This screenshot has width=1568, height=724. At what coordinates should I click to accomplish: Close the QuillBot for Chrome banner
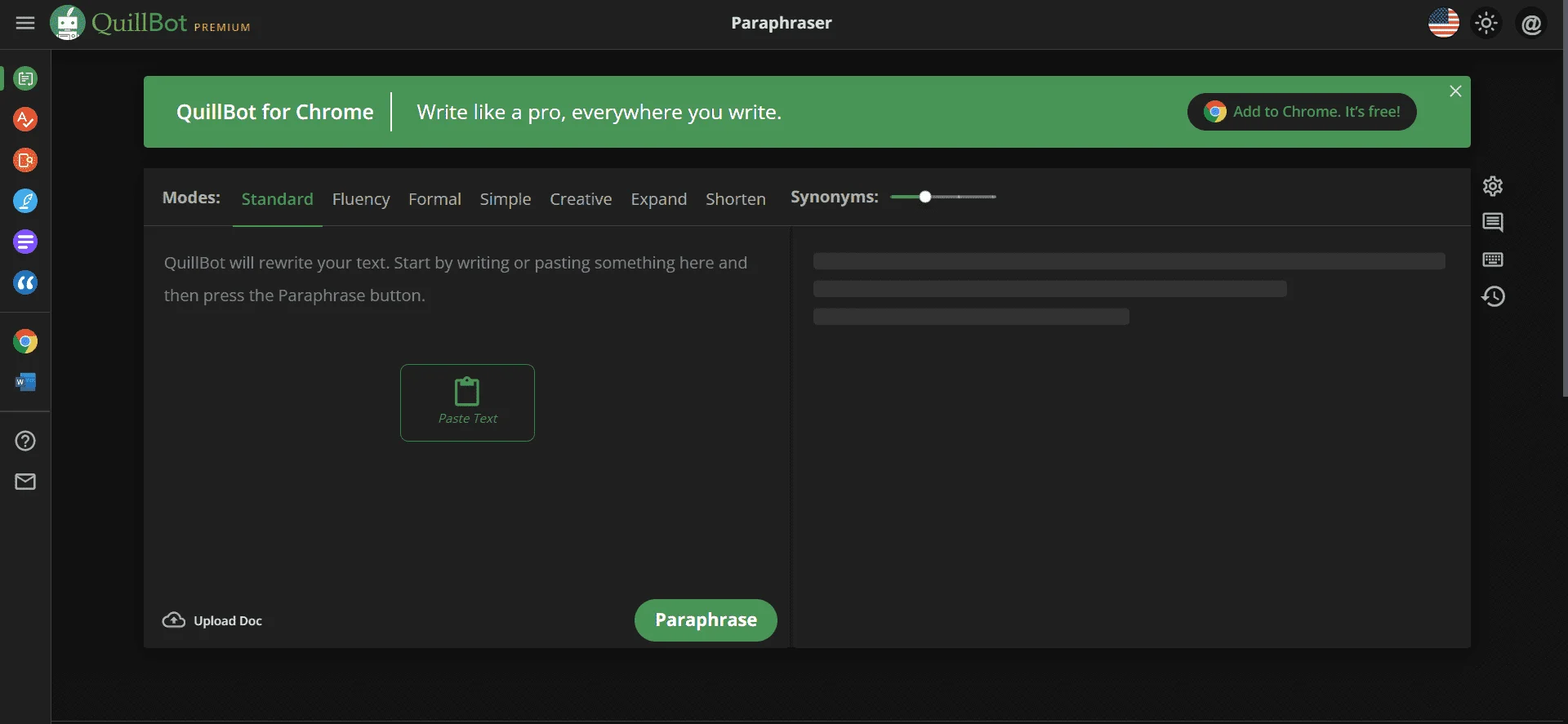pos(1455,91)
